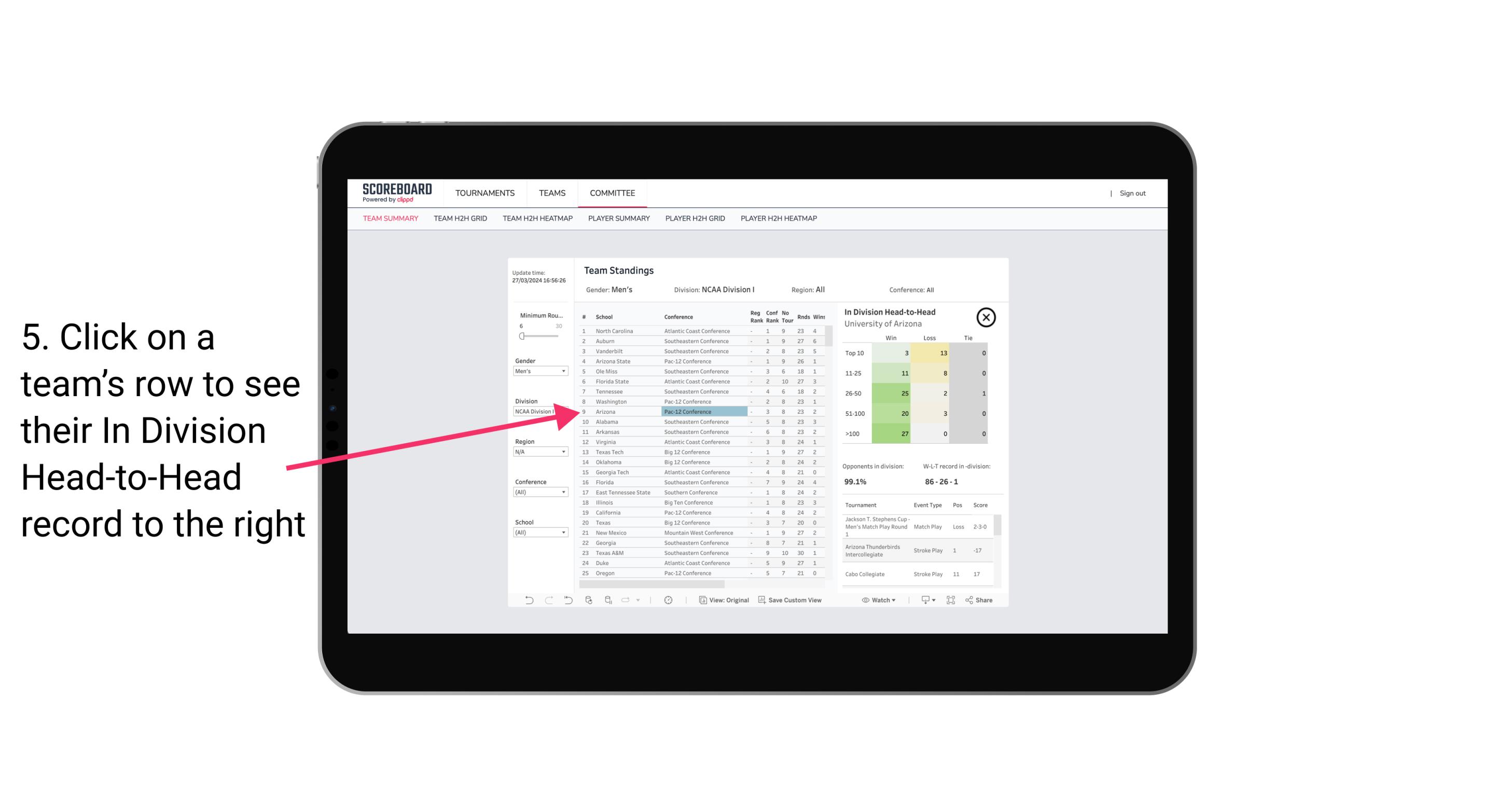Select COMMITTEE menu item
Viewport: 1510px width, 812px height.
(x=613, y=193)
